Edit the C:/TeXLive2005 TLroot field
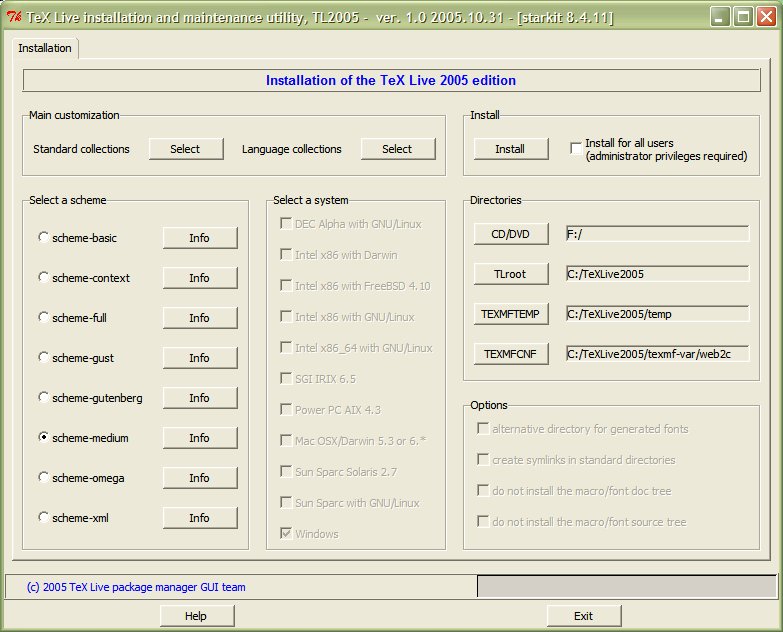 point(658,274)
